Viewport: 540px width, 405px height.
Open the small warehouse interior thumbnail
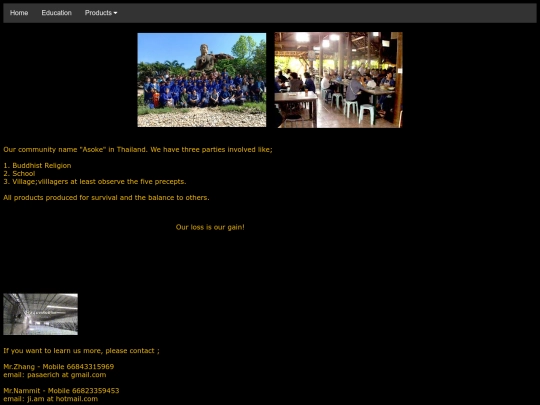tap(41, 314)
